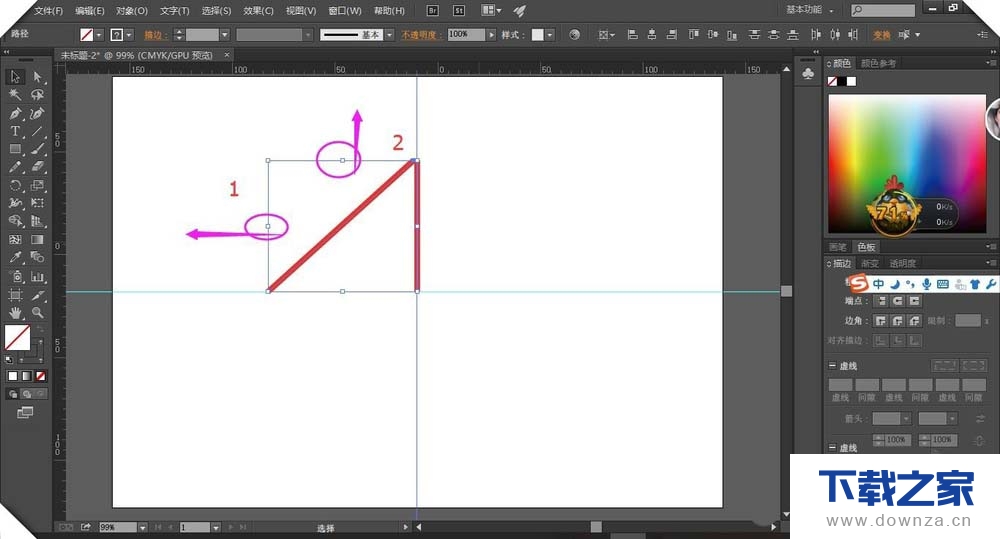The height and width of the screenshot is (539, 1000).
Task: Select round cap option for 端点
Action: [x=898, y=300]
